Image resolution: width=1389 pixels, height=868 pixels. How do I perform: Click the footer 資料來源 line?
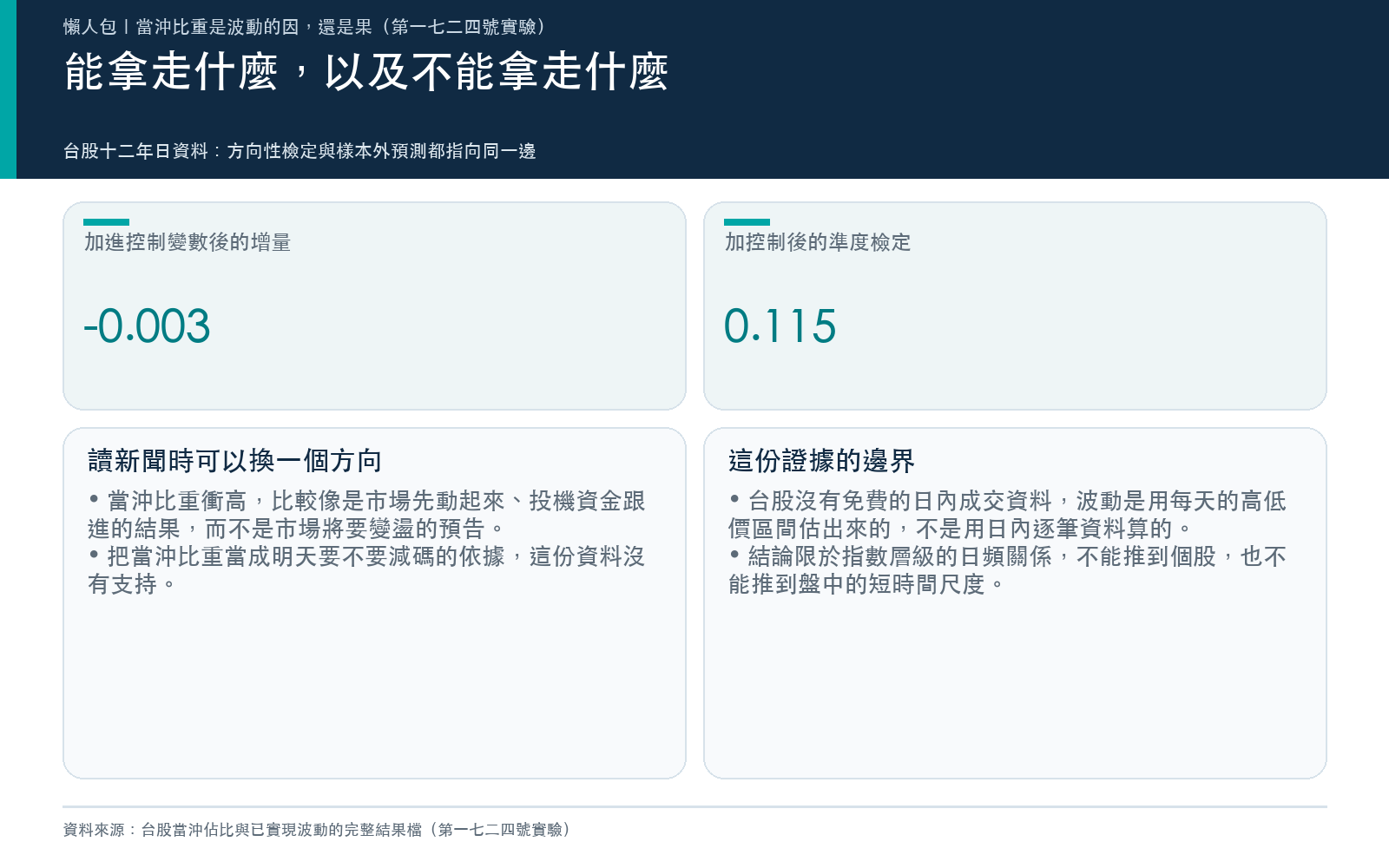318,830
